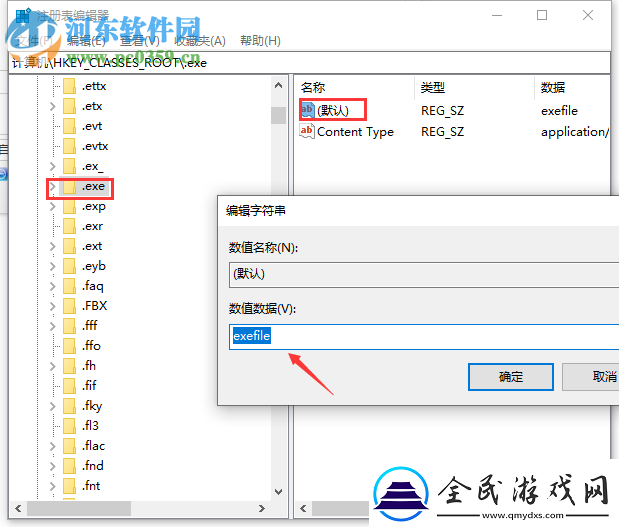The height and width of the screenshot is (527, 619).
Task: Click the .ffo folder icon
Action: point(69,346)
